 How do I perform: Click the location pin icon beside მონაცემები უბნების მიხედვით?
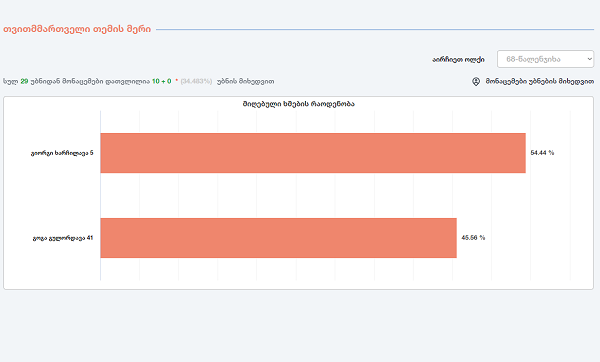pos(476,82)
